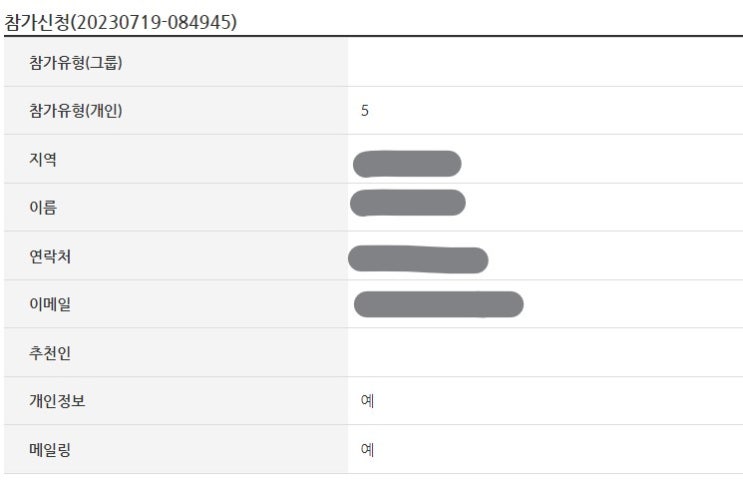
Task: Click the empty 참가유형(그룹) value cell
Action: tap(545, 63)
